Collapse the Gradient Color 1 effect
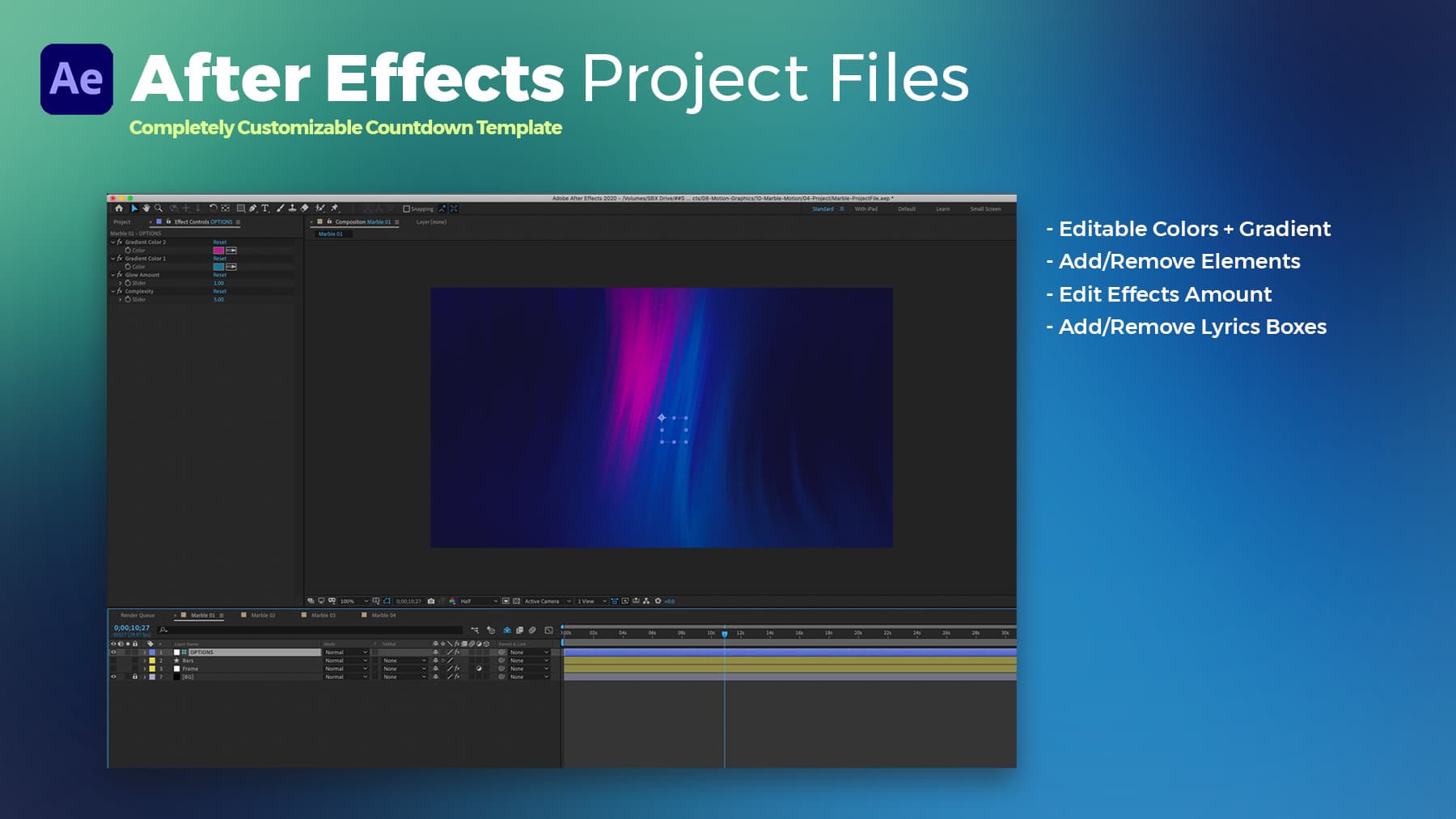The image size is (1456, 819). coord(112,259)
